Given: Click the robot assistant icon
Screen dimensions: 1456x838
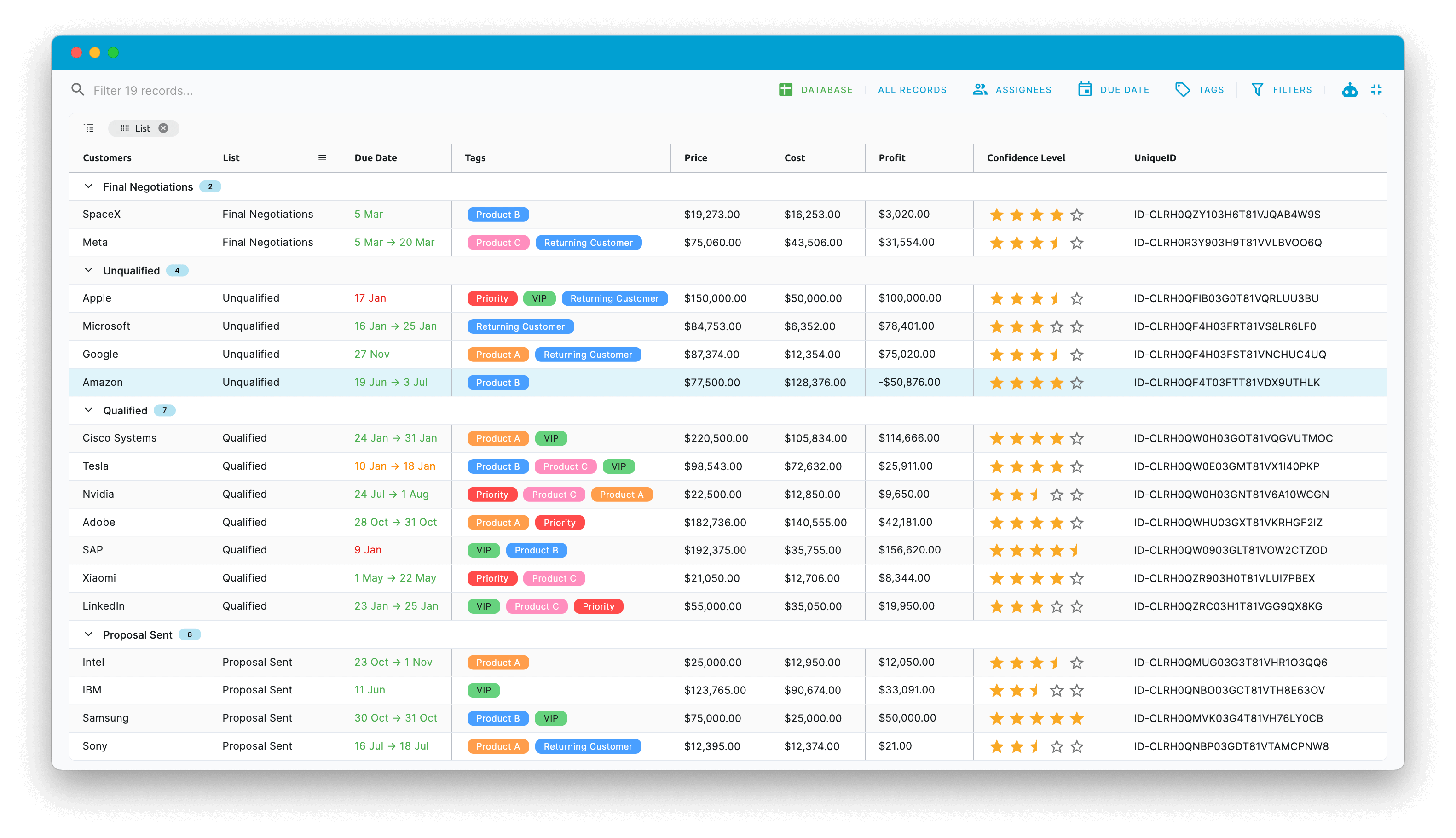Looking at the screenshot, I should point(1350,89).
